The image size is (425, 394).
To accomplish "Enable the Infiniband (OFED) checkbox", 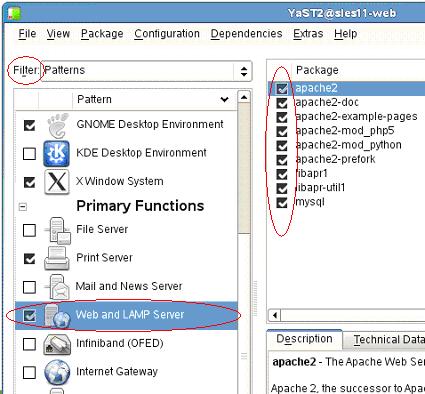I will click(x=29, y=344).
